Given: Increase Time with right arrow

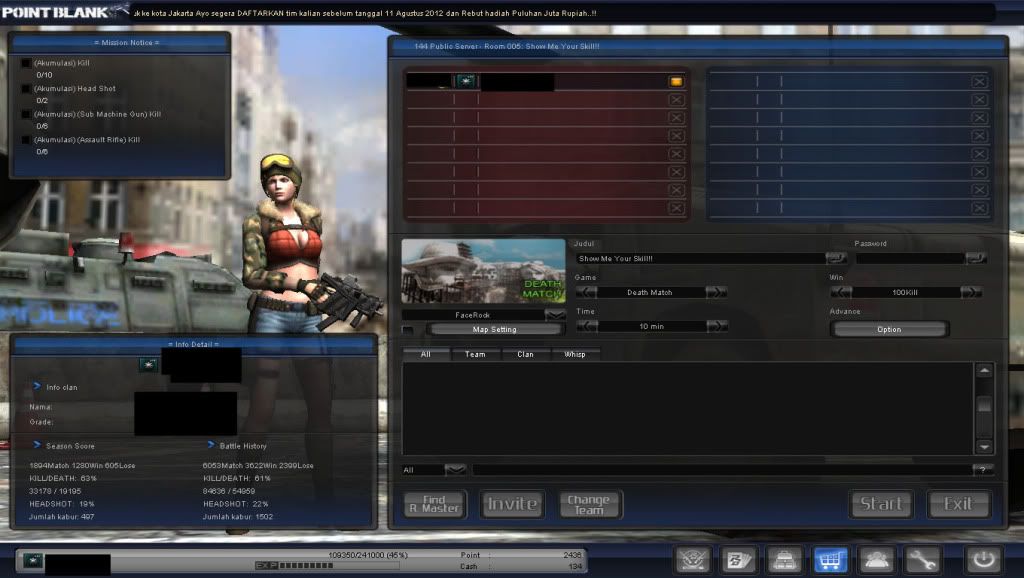Looking at the screenshot, I should click(x=716, y=326).
